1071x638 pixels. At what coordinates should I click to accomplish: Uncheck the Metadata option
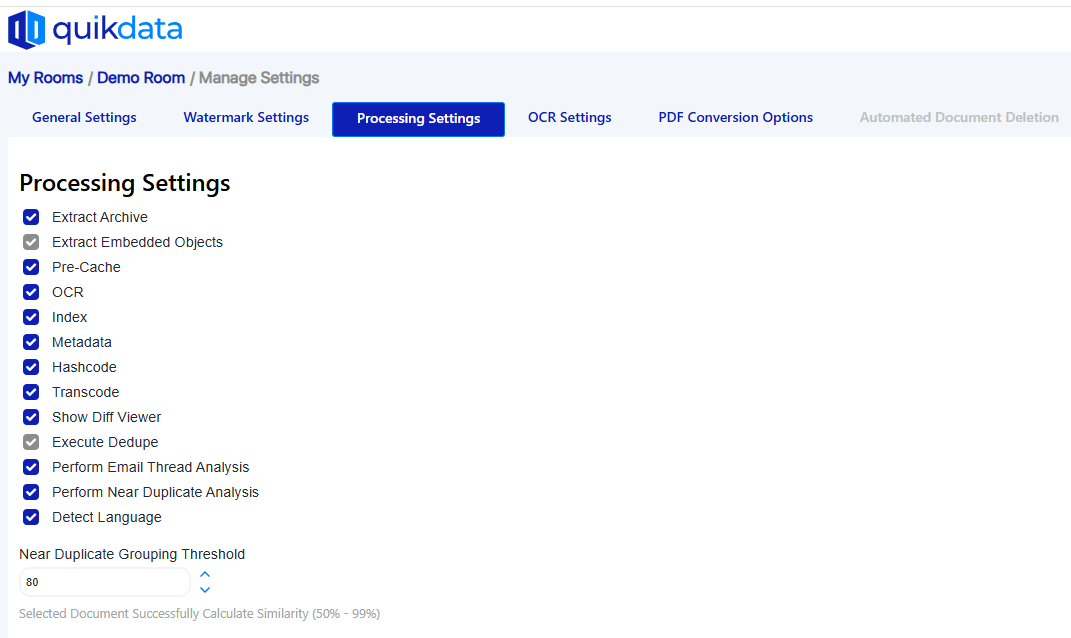coord(30,342)
